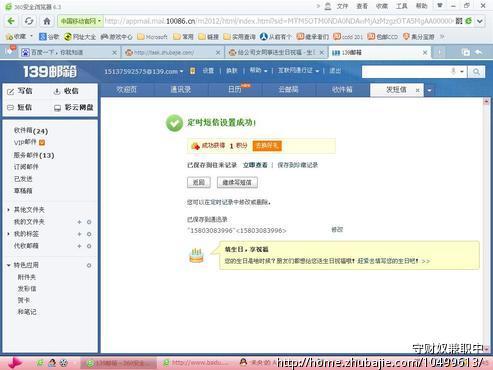Viewport: 493px width, 370px height.
Task: Add account via 代收邮箱 plus icon
Action: click(79, 246)
